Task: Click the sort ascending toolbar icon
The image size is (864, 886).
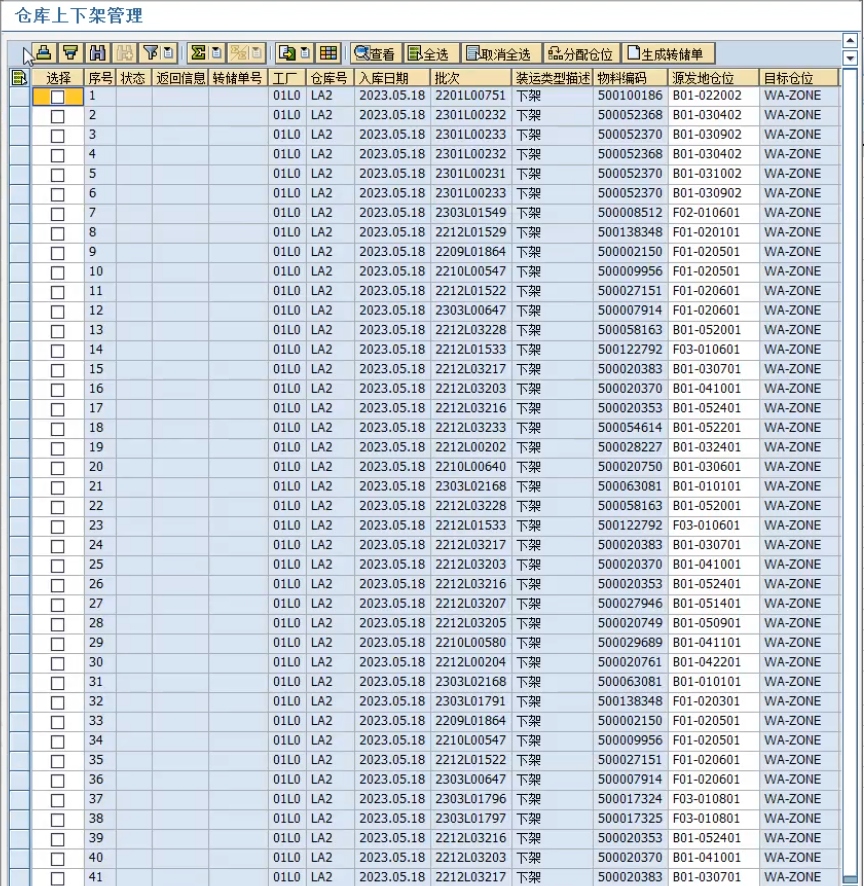Action: coord(43,54)
